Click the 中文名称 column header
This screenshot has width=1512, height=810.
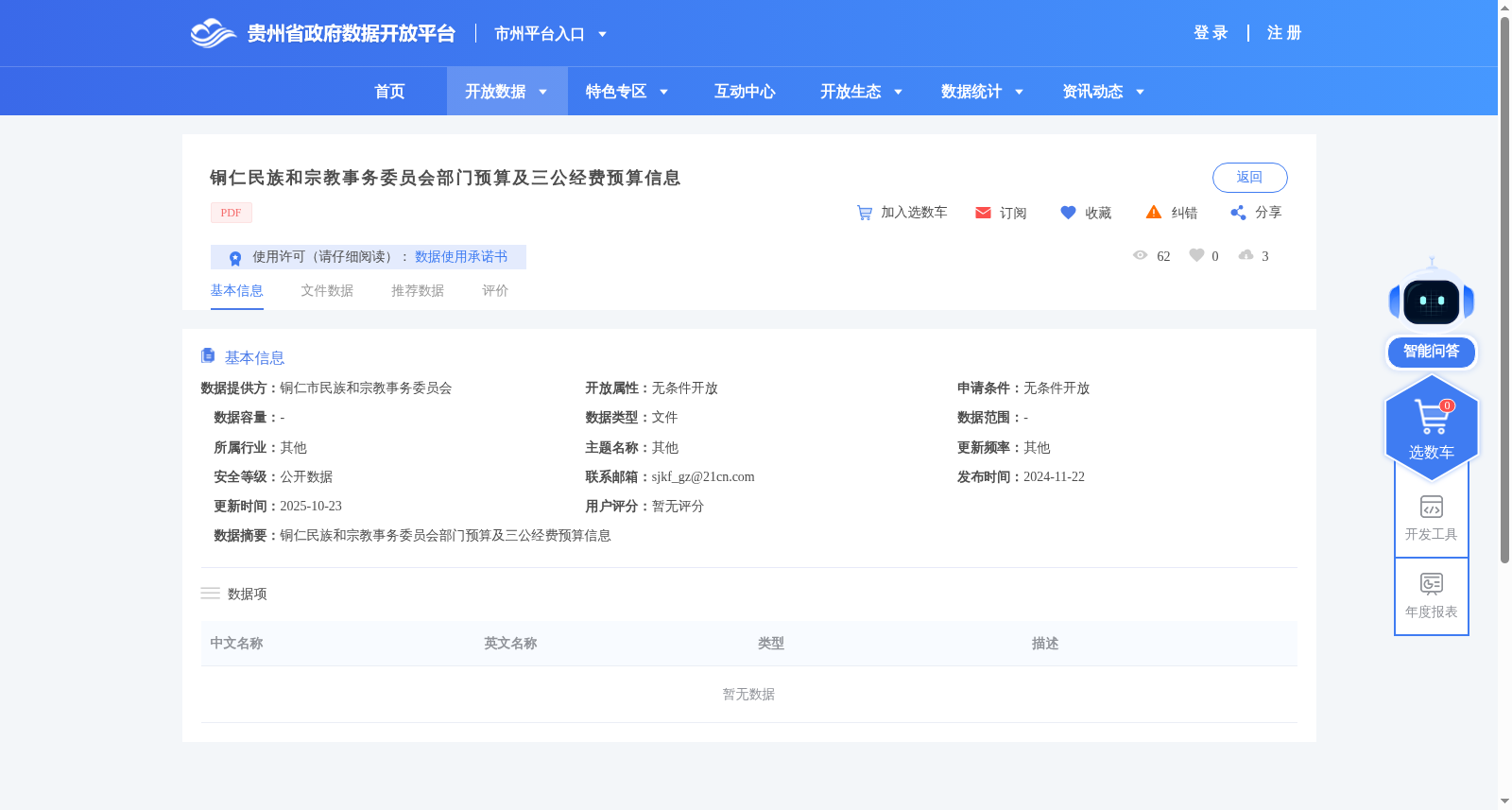(x=236, y=644)
